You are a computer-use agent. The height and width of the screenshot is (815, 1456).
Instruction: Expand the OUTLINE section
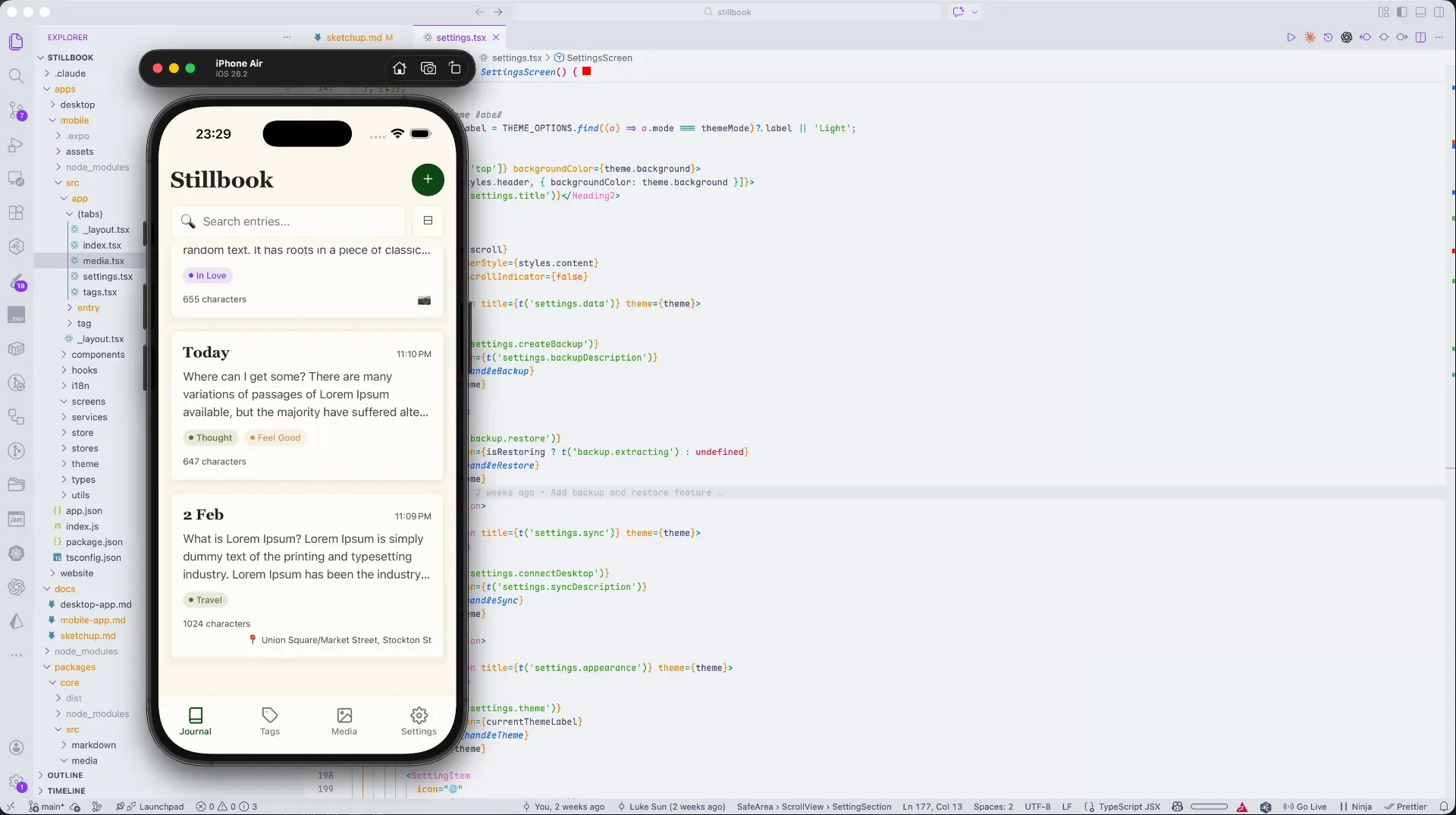click(65, 776)
